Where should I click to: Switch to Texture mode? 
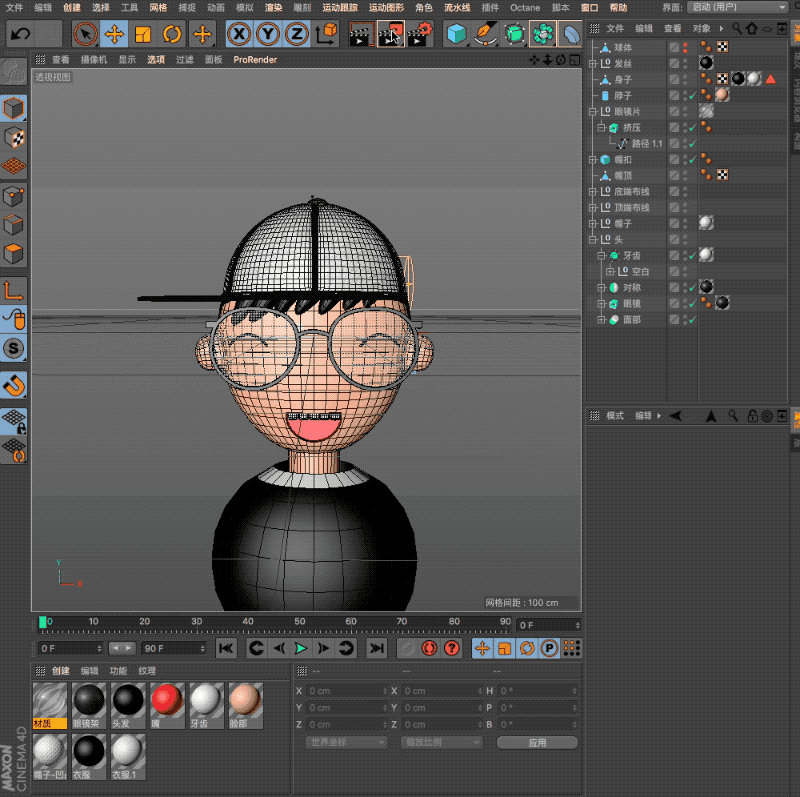coord(14,137)
